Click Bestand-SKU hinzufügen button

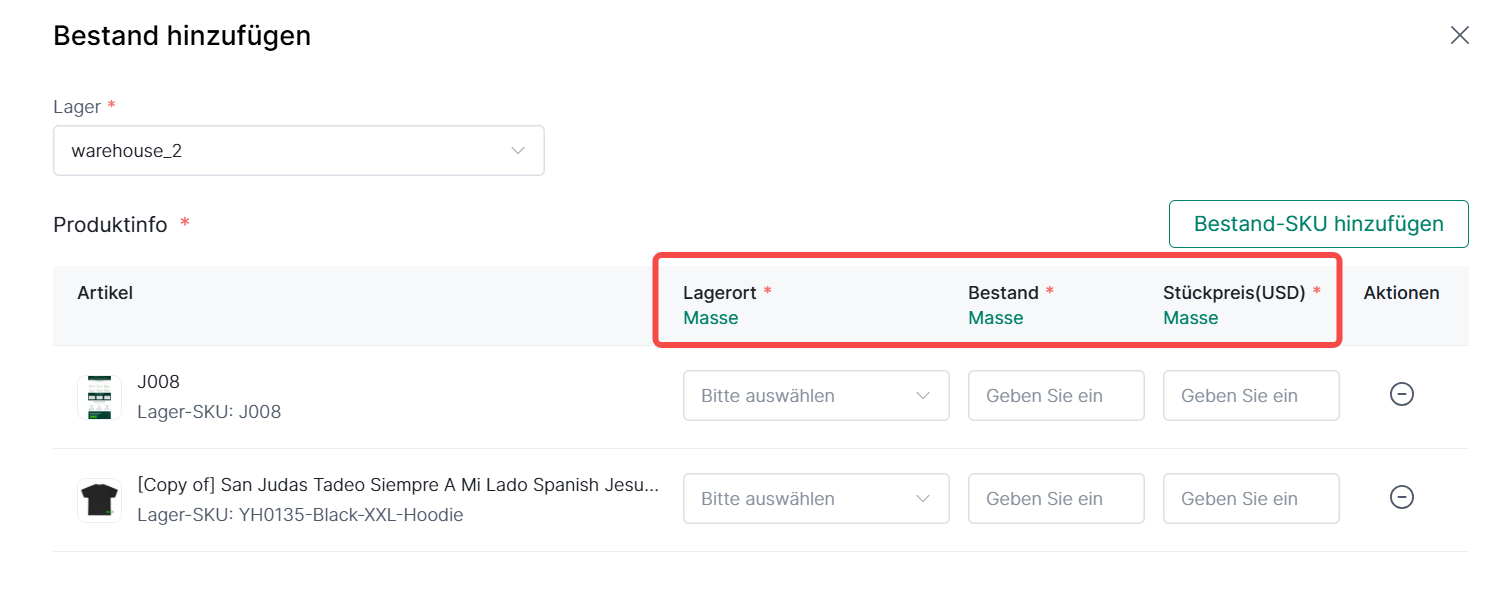[x=1318, y=224]
